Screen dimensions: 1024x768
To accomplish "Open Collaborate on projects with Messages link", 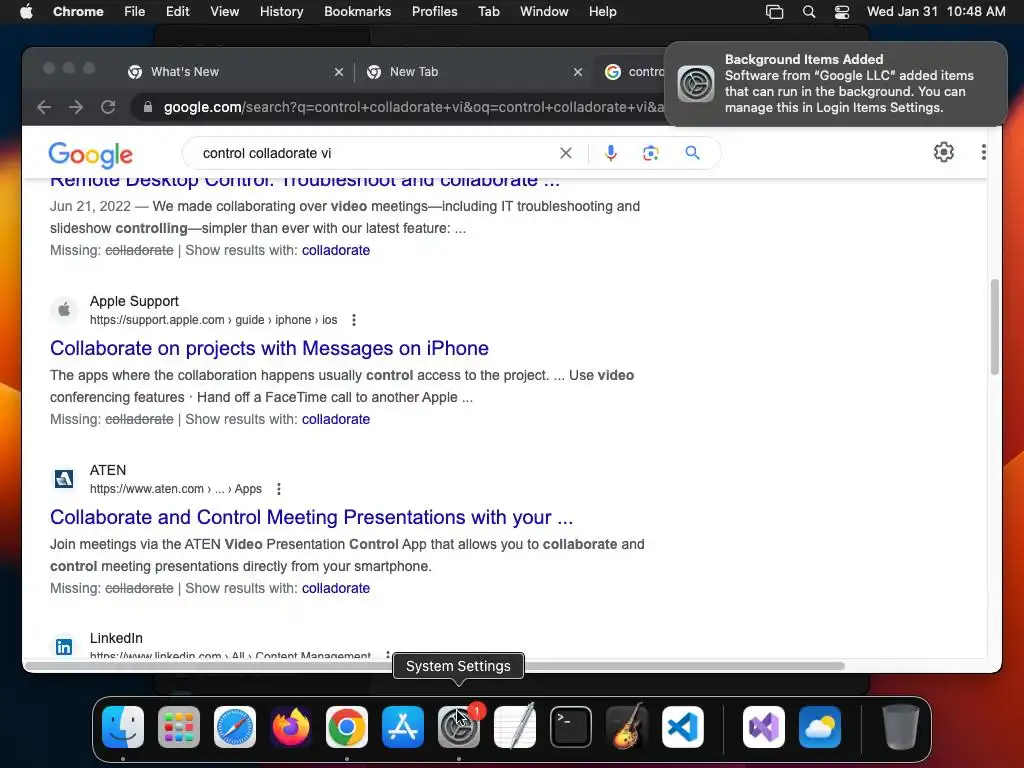I will coord(269,348).
